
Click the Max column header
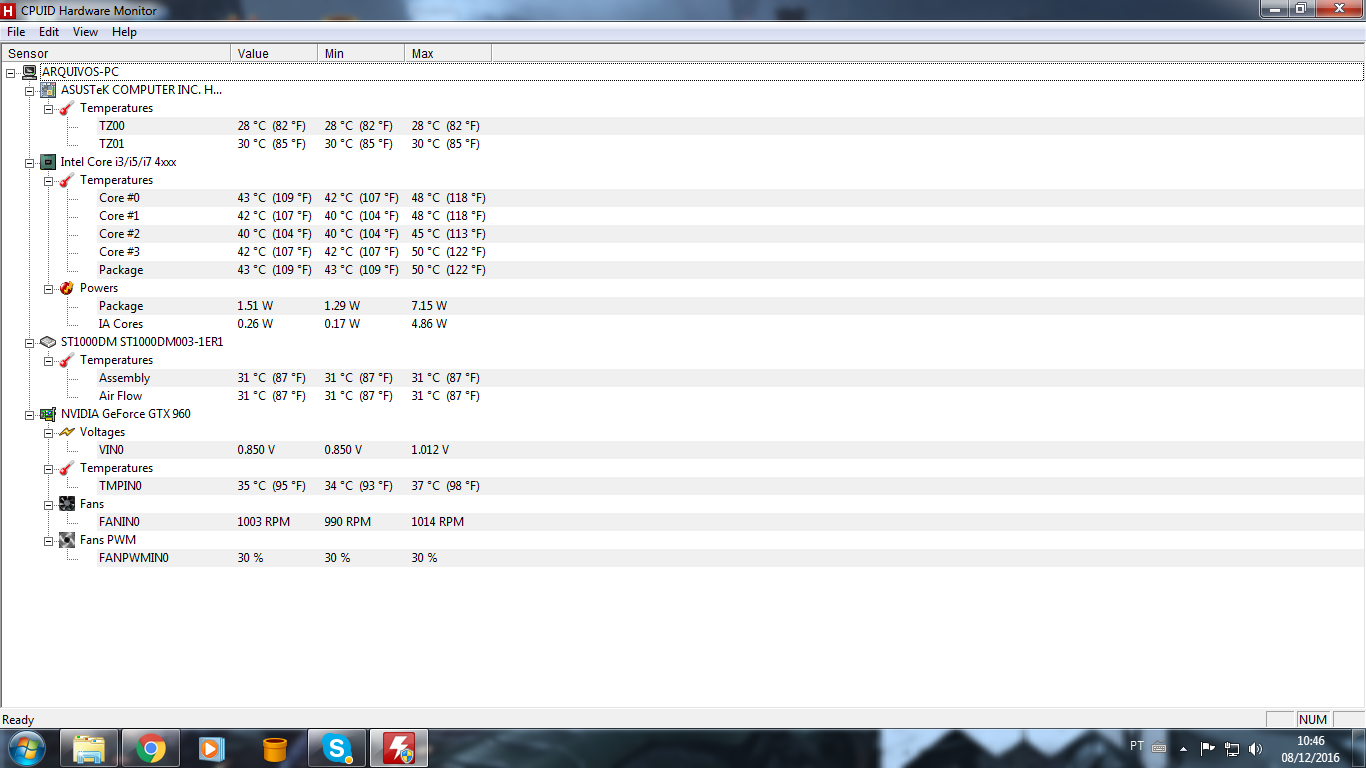click(x=448, y=53)
